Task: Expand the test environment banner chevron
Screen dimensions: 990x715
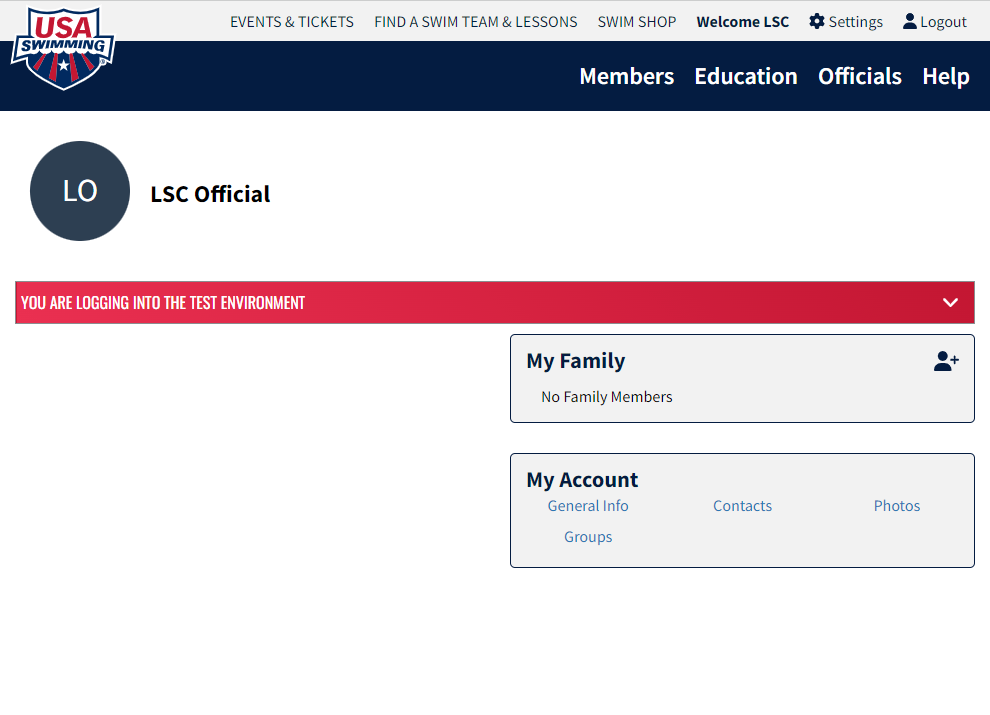Action: pos(950,303)
